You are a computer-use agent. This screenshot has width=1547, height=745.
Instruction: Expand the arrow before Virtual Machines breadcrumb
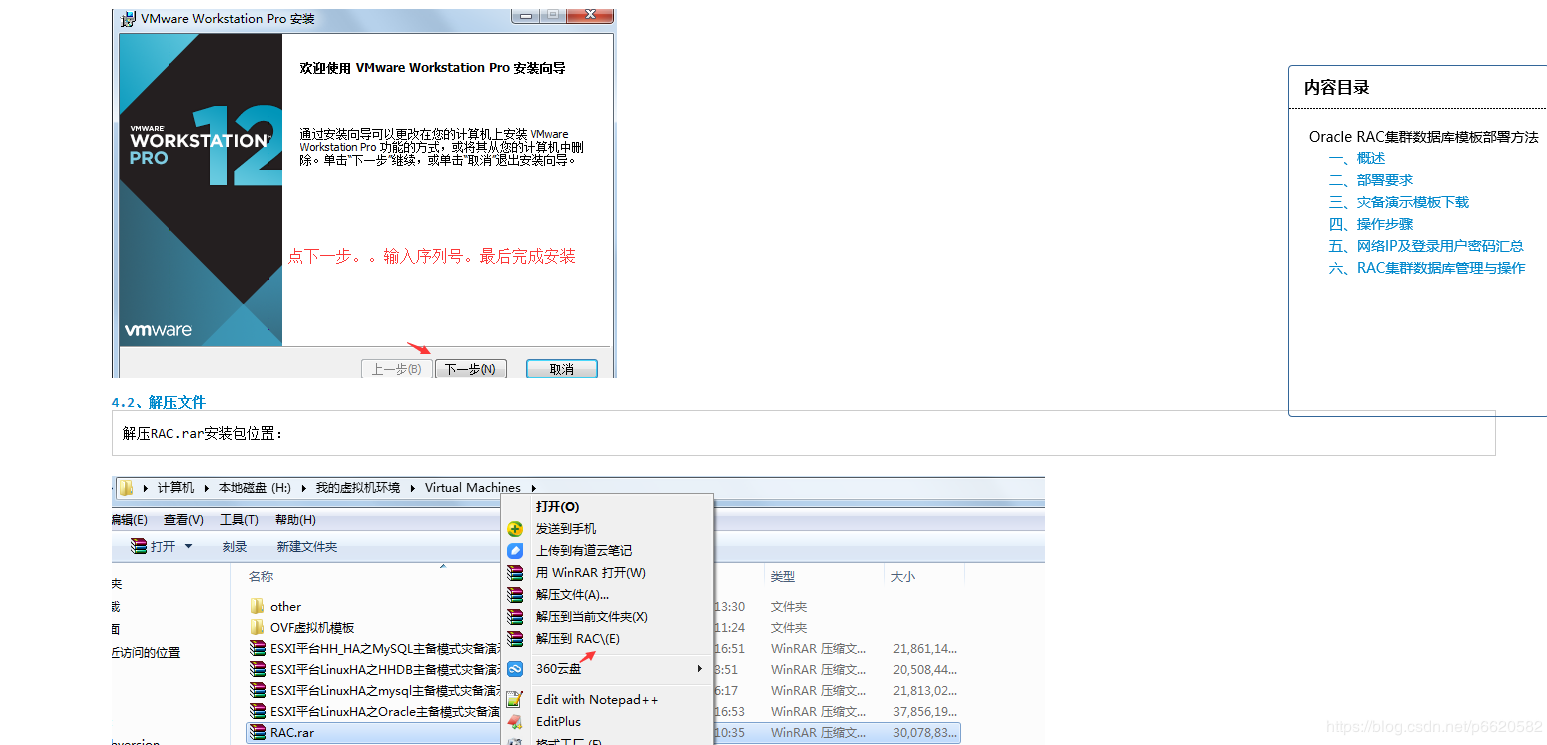point(413,488)
